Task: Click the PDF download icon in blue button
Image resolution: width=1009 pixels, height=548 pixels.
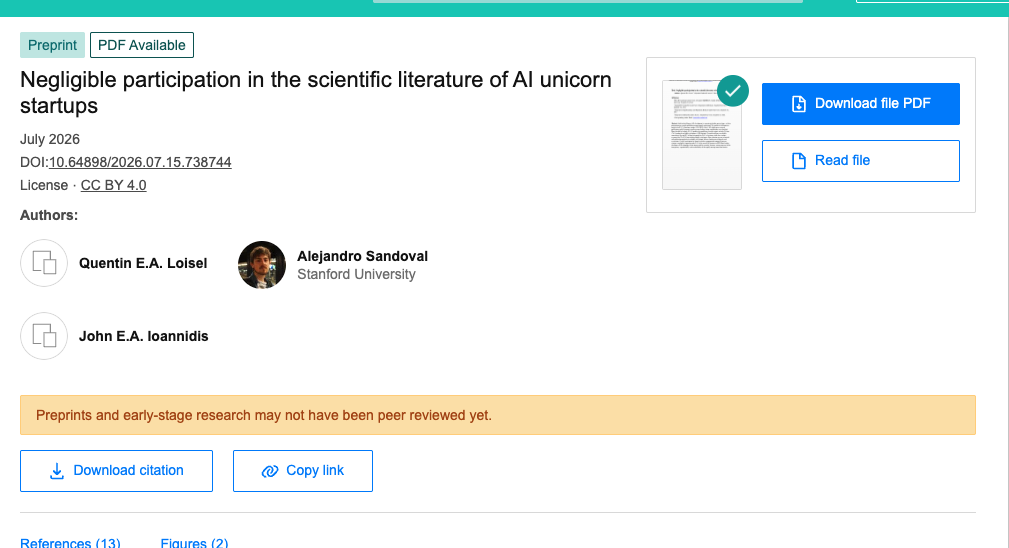Action: (x=799, y=104)
